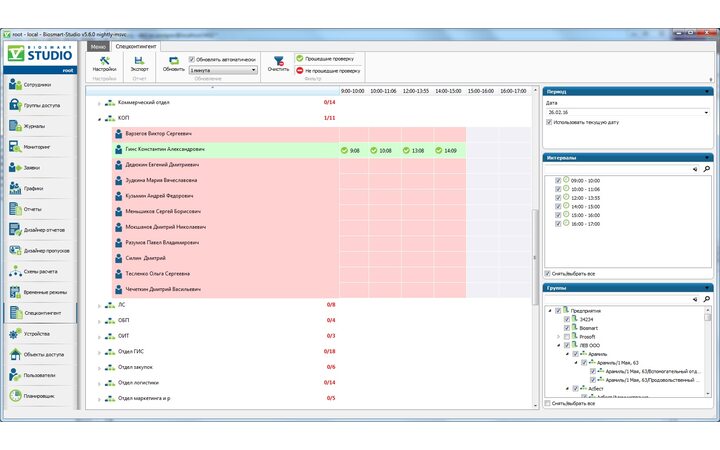The height and width of the screenshot is (450, 720).
Task: Collapse the КОП department group
Action: point(98,118)
